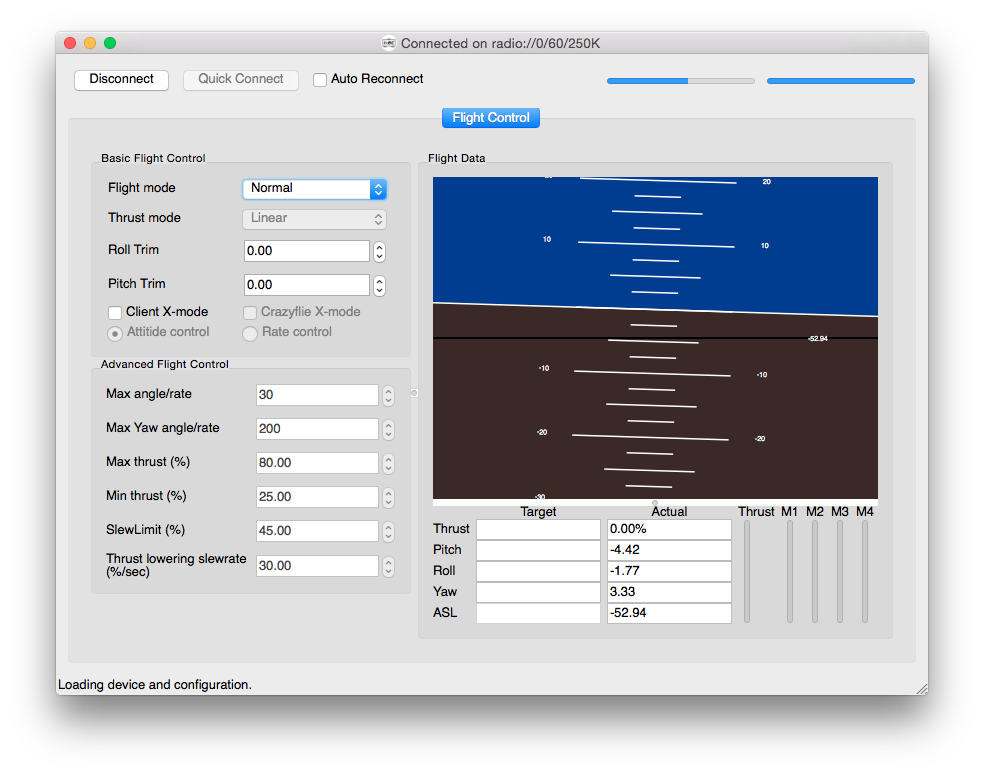This screenshot has width=984, height=775.
Task: Click the Target Yaw field
Action: tap(538, 592)
